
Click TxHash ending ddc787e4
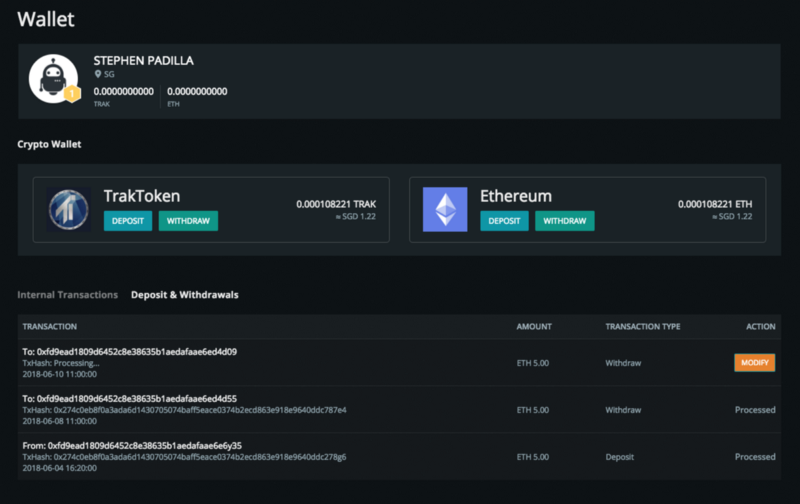click(184, 410)
